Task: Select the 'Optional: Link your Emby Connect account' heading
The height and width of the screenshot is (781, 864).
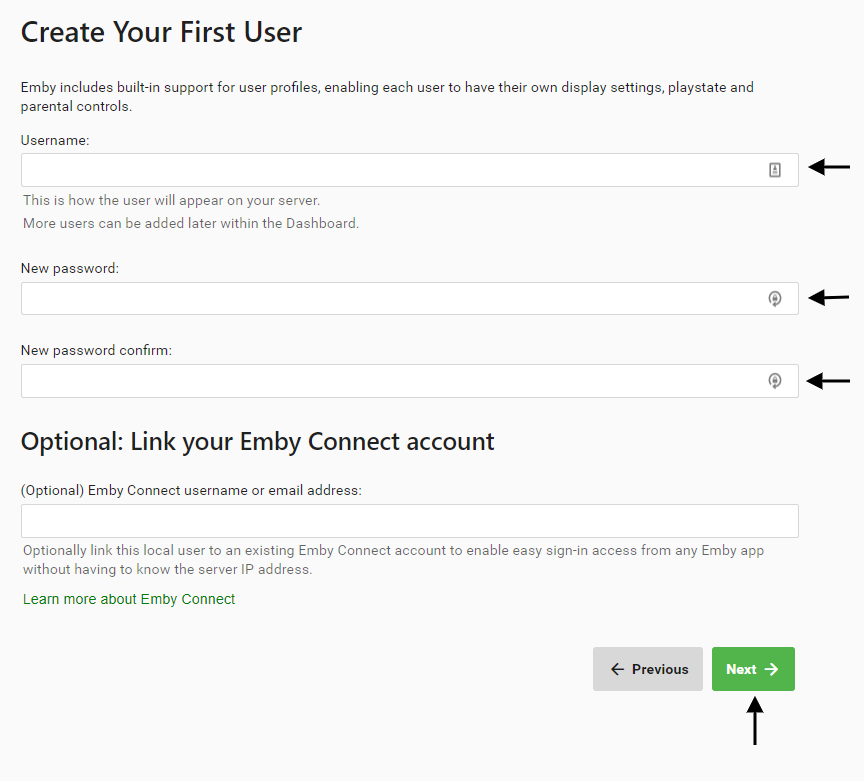Action: pyautogui.click(x=257, y=442)
